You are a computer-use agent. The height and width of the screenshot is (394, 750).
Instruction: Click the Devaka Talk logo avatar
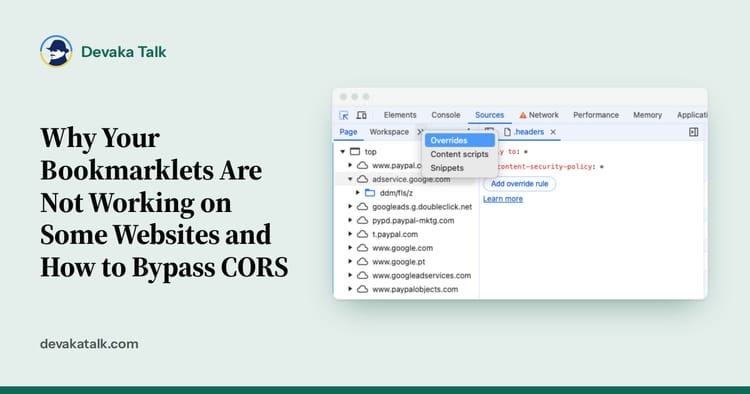point(56,51)
